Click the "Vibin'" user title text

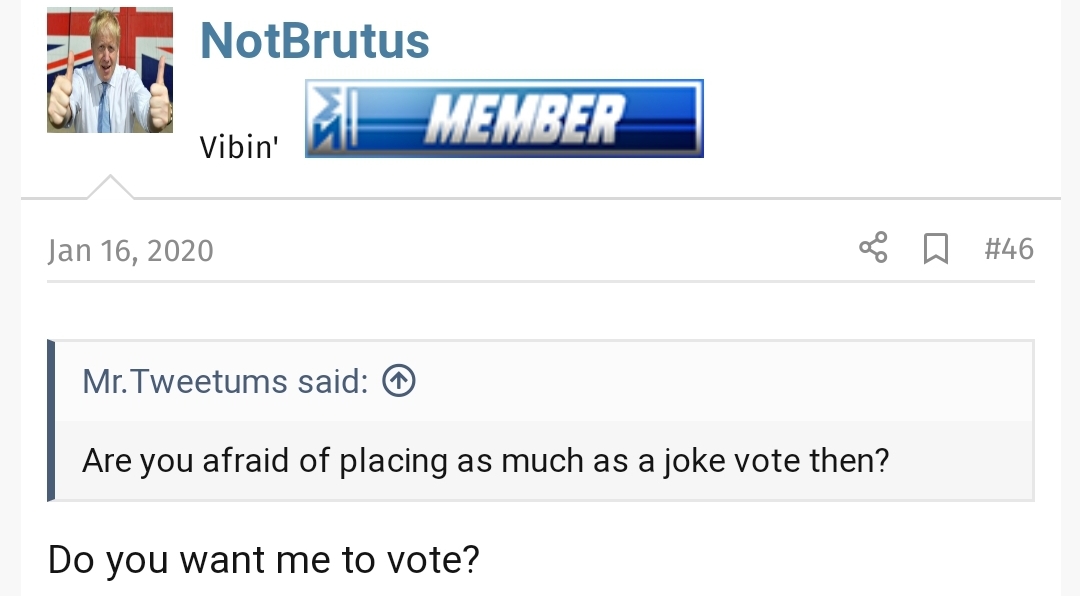[x=238, y=147]
